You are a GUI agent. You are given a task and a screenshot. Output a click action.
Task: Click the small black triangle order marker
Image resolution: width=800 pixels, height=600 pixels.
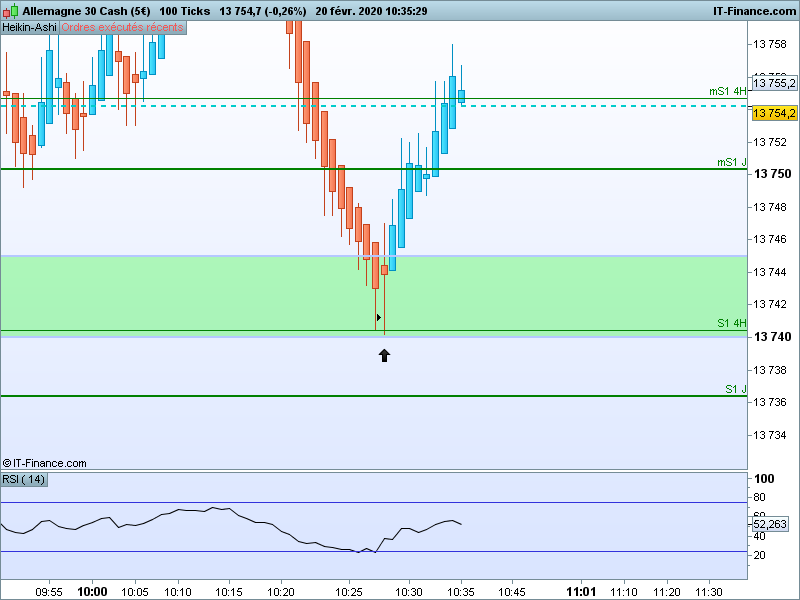pyautogui.click(x=379, y=317)
